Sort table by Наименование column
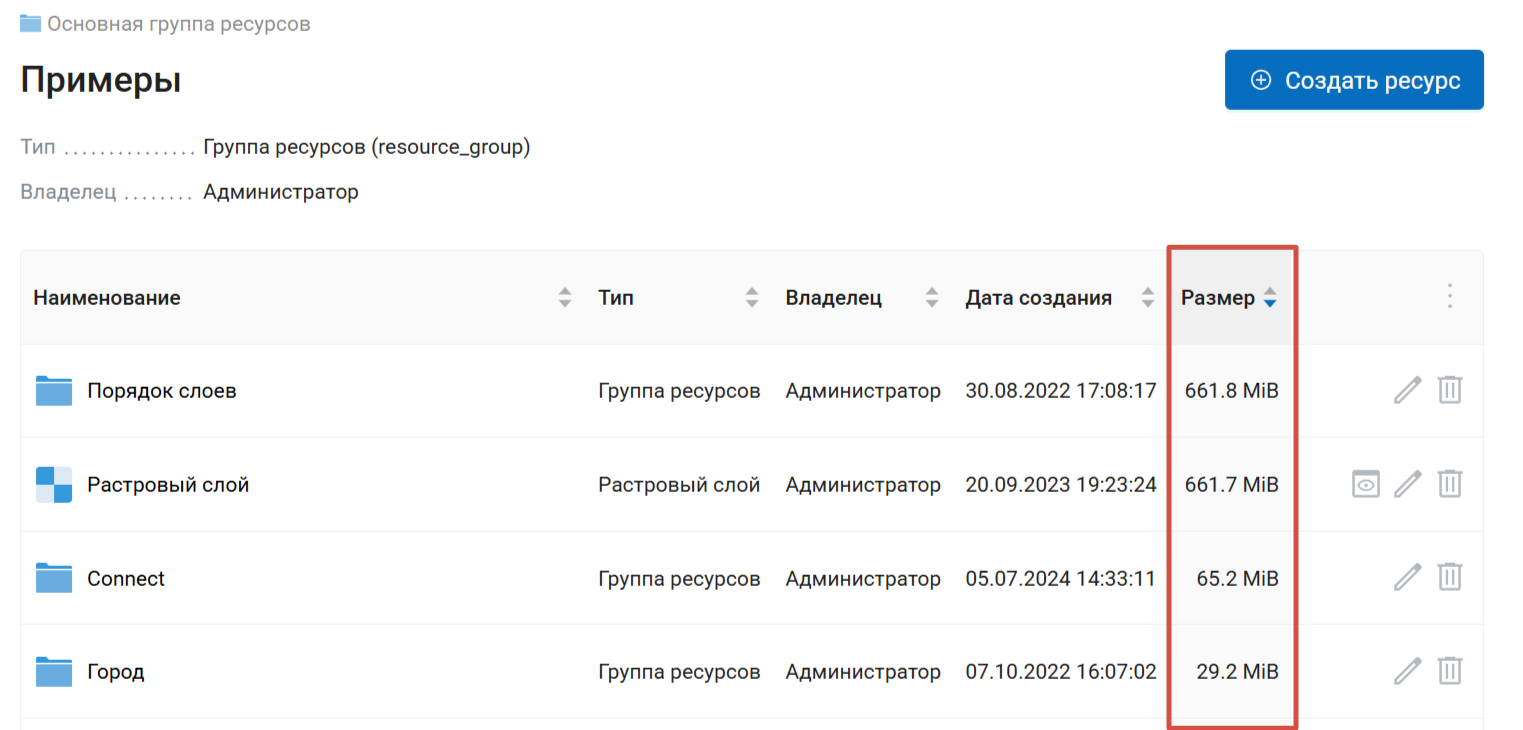 point(565,297)
